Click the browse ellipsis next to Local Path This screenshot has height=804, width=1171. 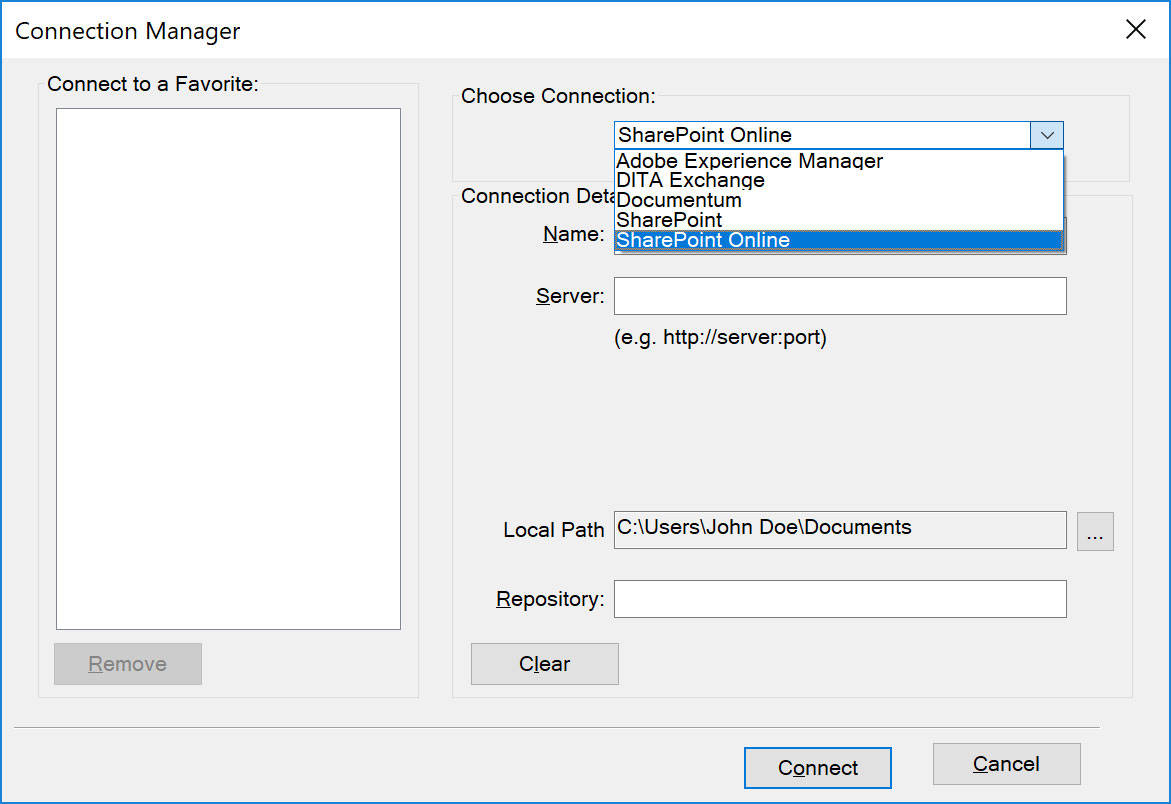coord(1095,531)
